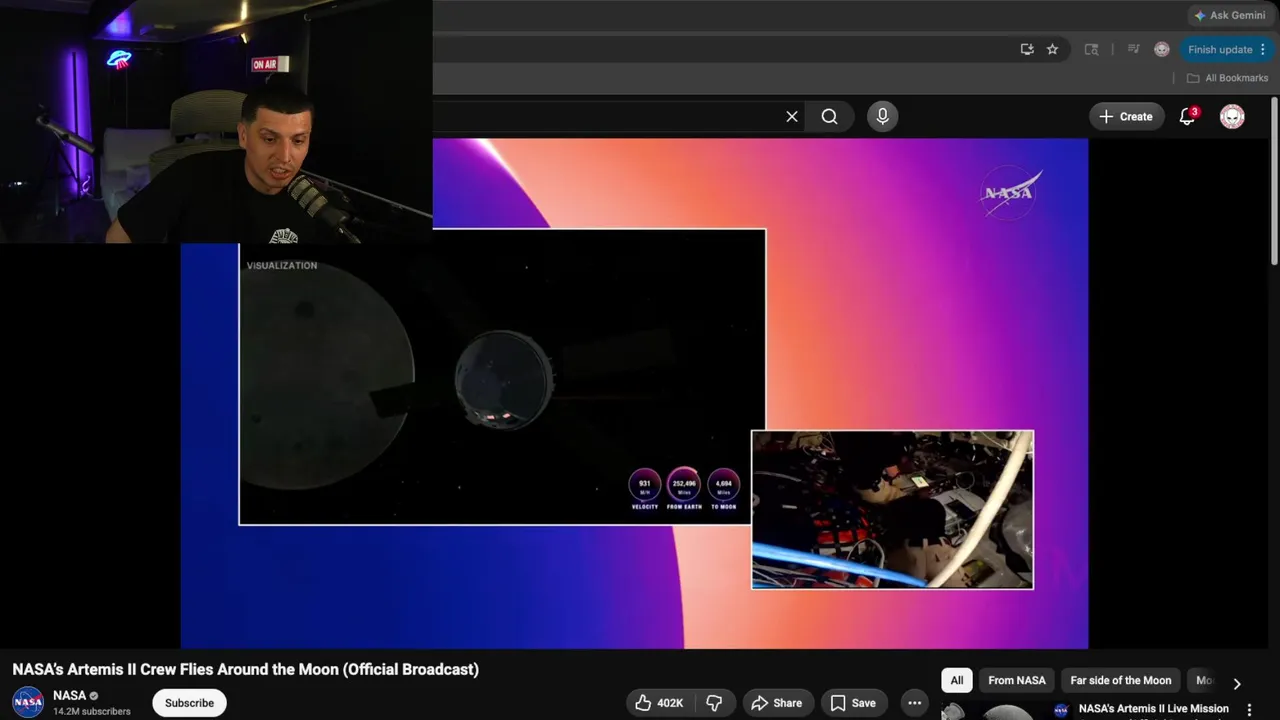
Task: Open the media controls playlist icon
Action: click(x=1133, y=49)
